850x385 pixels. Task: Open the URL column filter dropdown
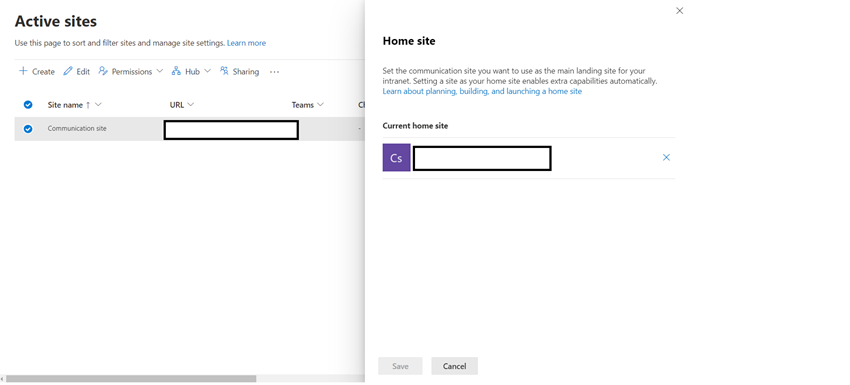click(x=190, y=105)
